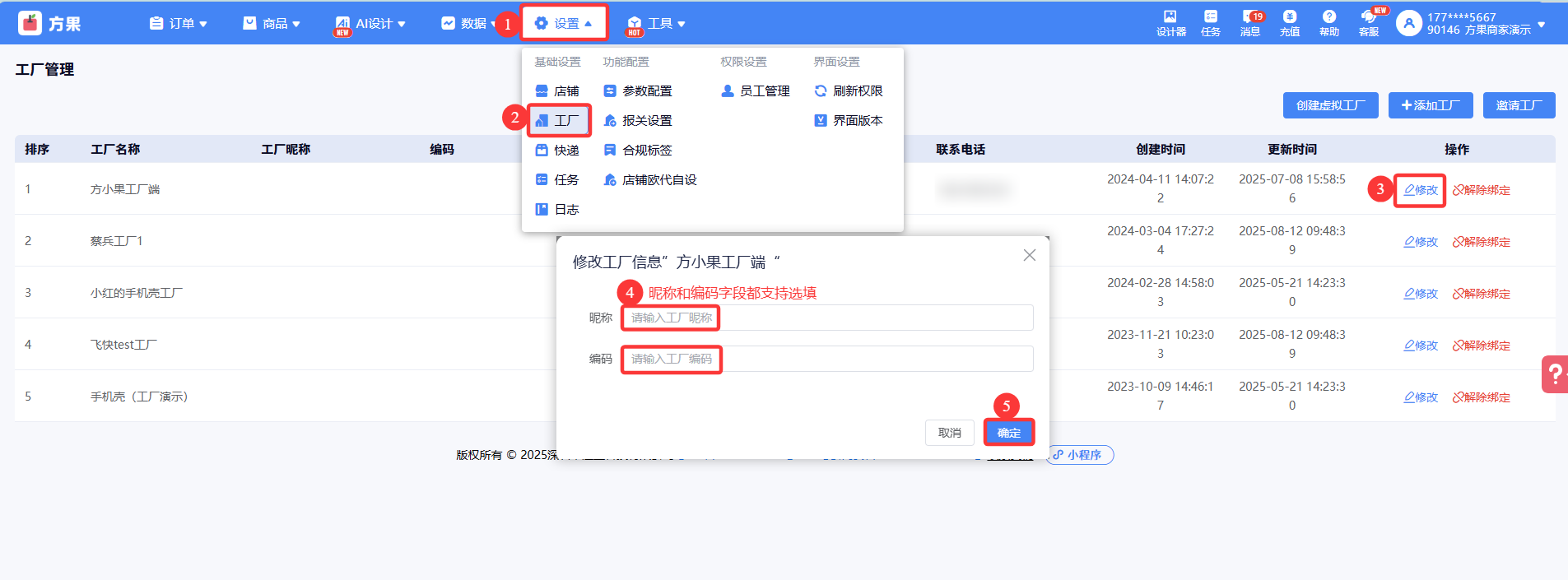Expand the 数据 menu
The image size is (1568, 580).
[x=469, y=24]
